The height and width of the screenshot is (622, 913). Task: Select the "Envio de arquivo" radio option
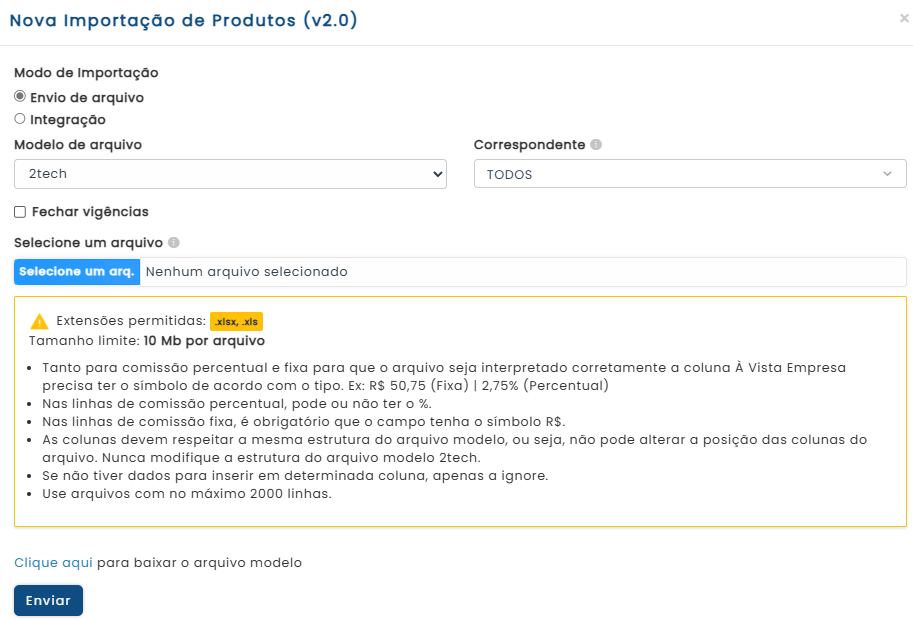tap(20, 97)
